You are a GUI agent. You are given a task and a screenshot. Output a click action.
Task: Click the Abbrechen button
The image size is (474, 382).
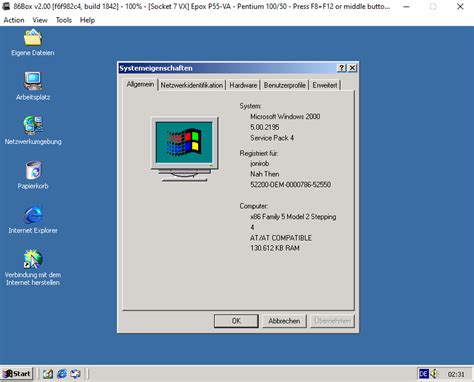point(284,321)
